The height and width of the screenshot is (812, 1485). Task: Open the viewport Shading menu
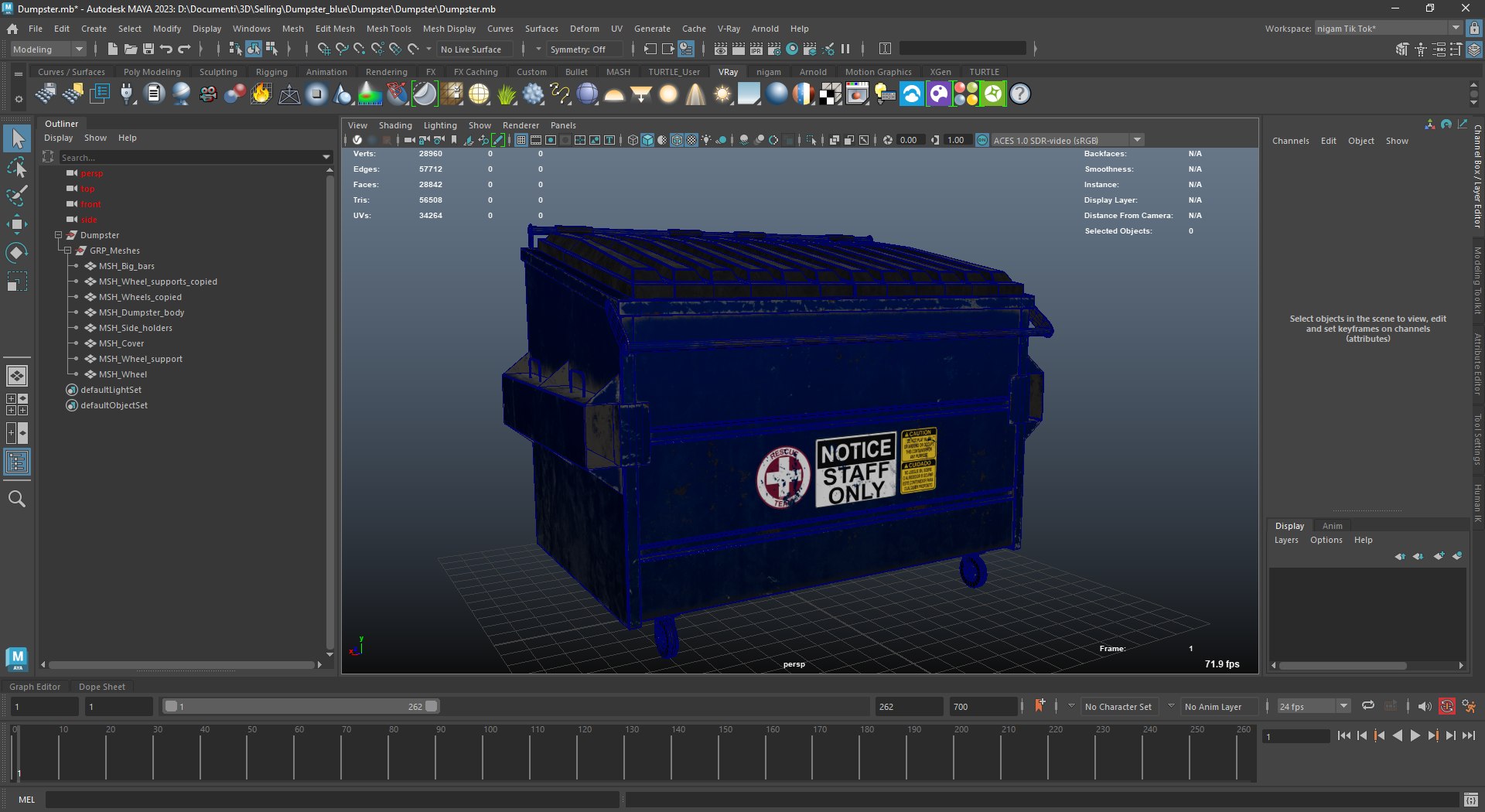tap(395, 125)
